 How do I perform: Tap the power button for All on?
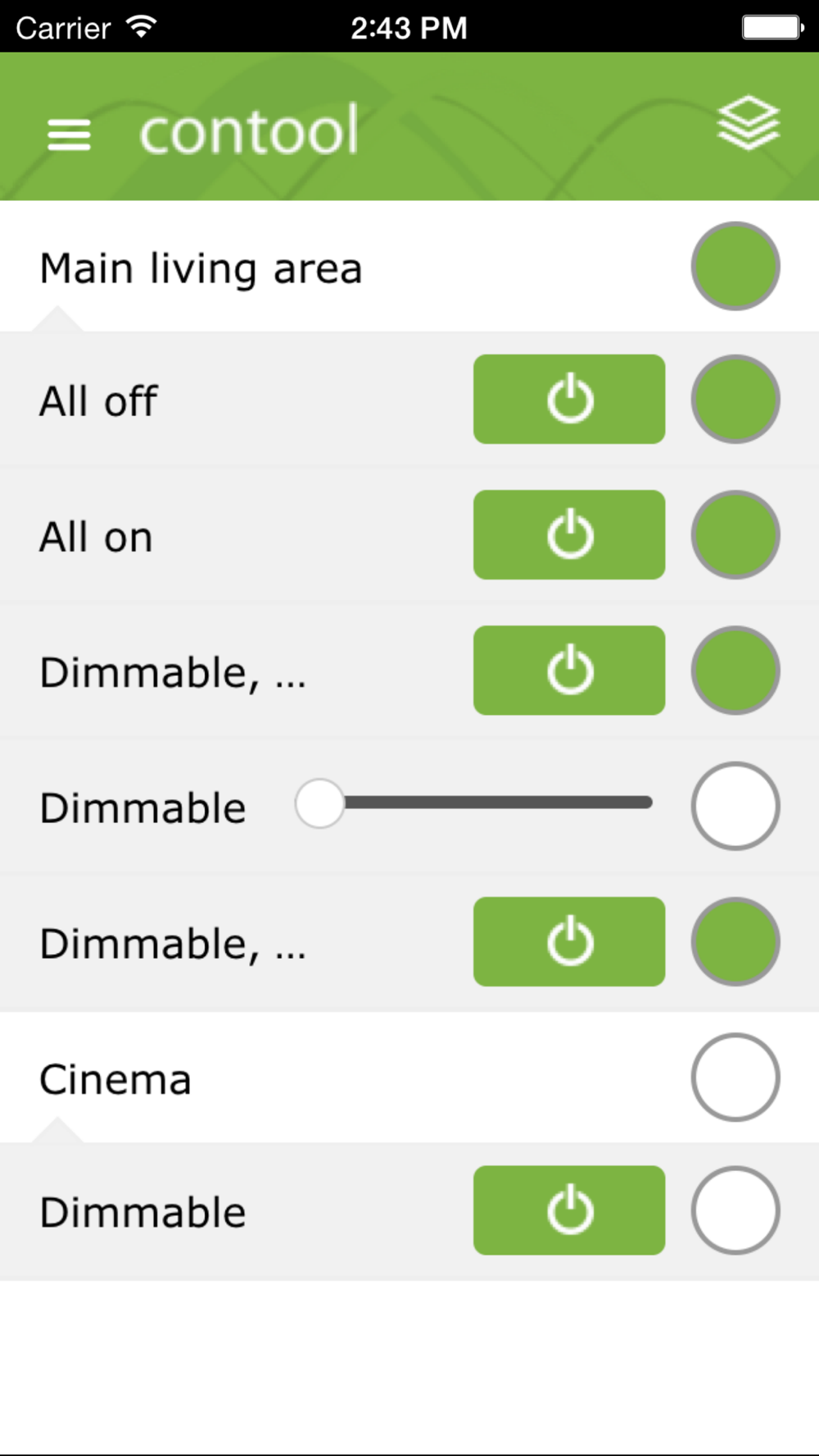coord(569,535)
